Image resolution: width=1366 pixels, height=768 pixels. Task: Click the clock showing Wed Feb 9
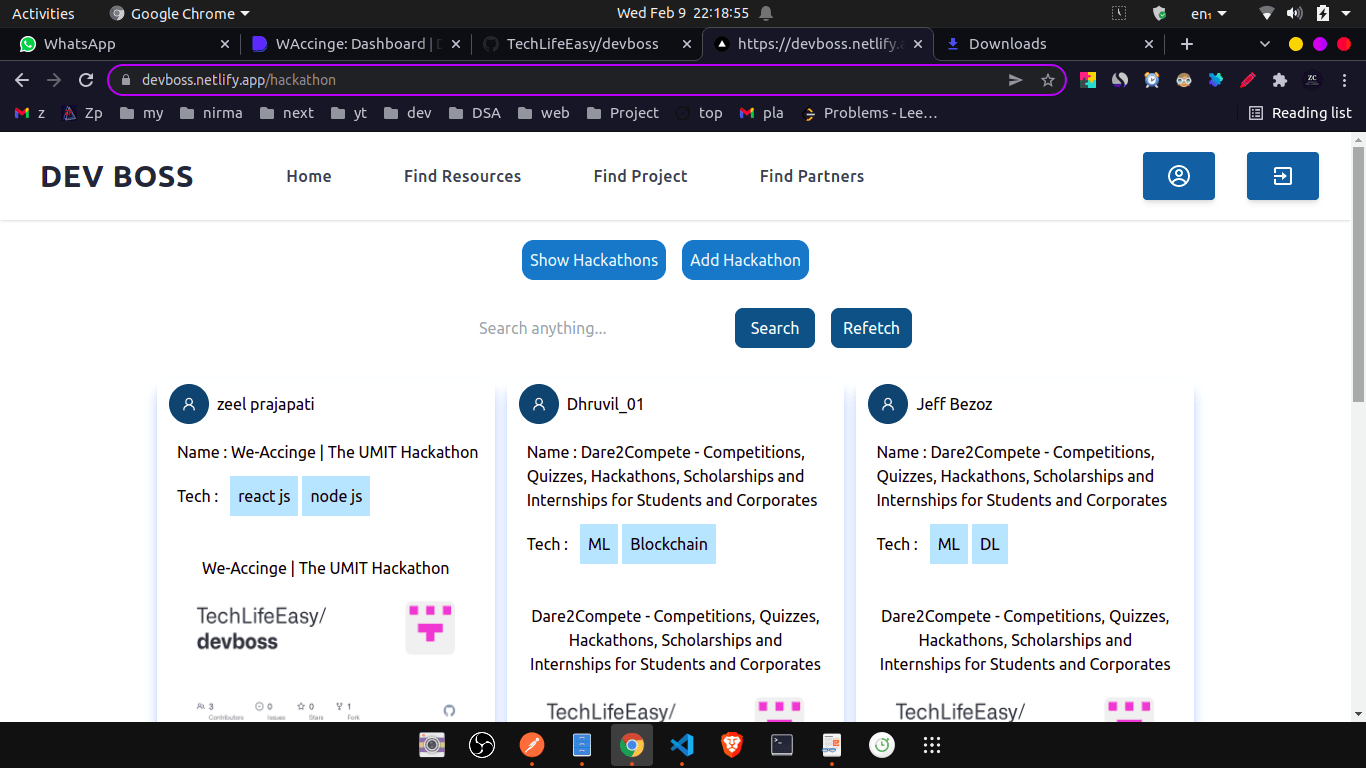coord(683,14)
